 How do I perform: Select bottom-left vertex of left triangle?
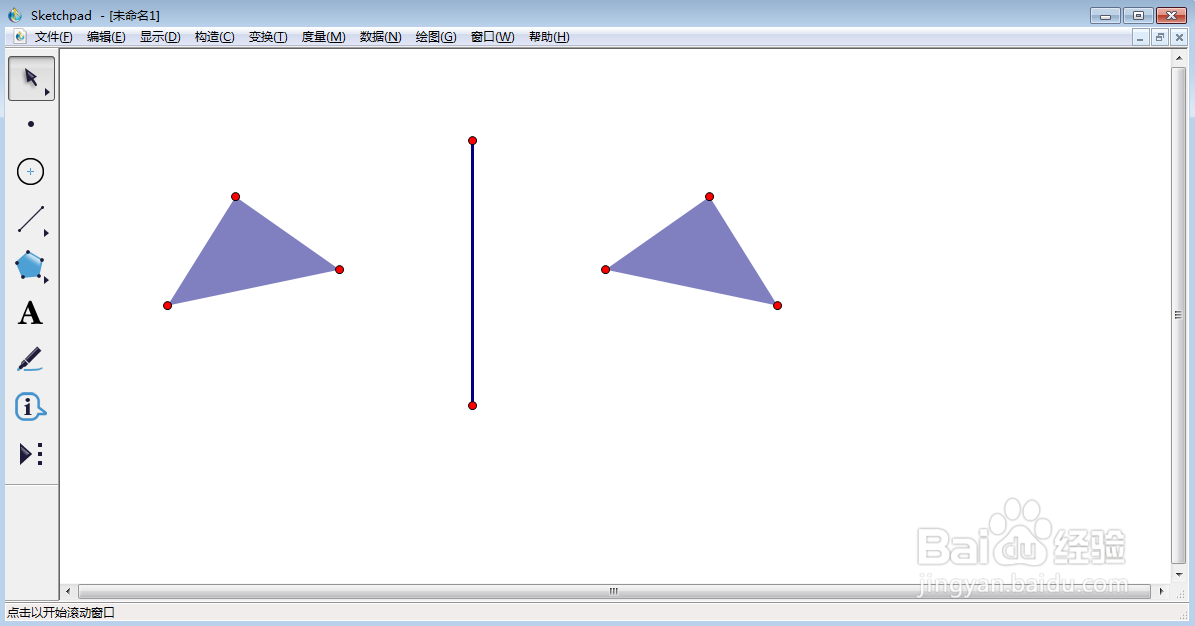[168, 306]
